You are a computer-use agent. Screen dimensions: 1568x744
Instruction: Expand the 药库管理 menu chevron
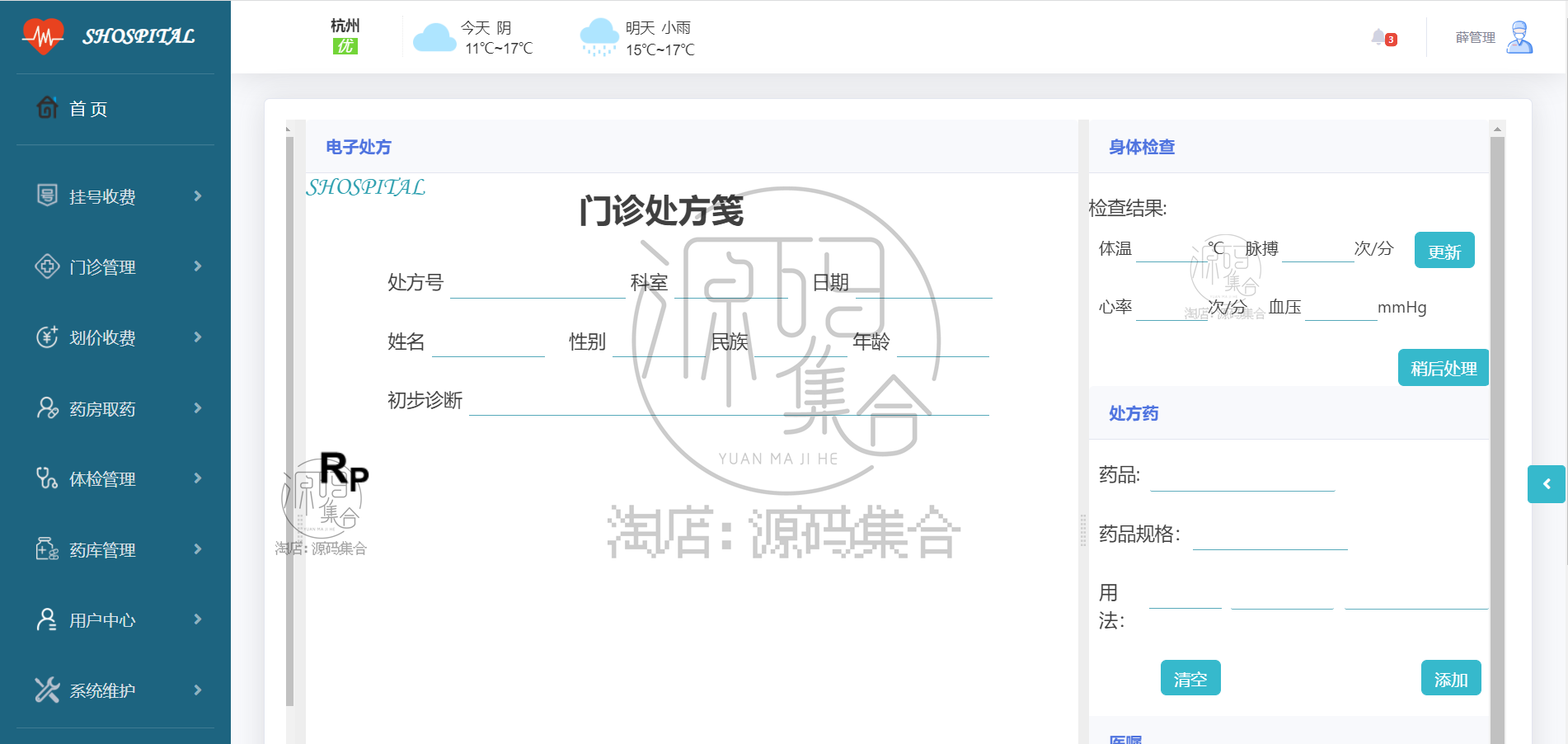point(198,549)
